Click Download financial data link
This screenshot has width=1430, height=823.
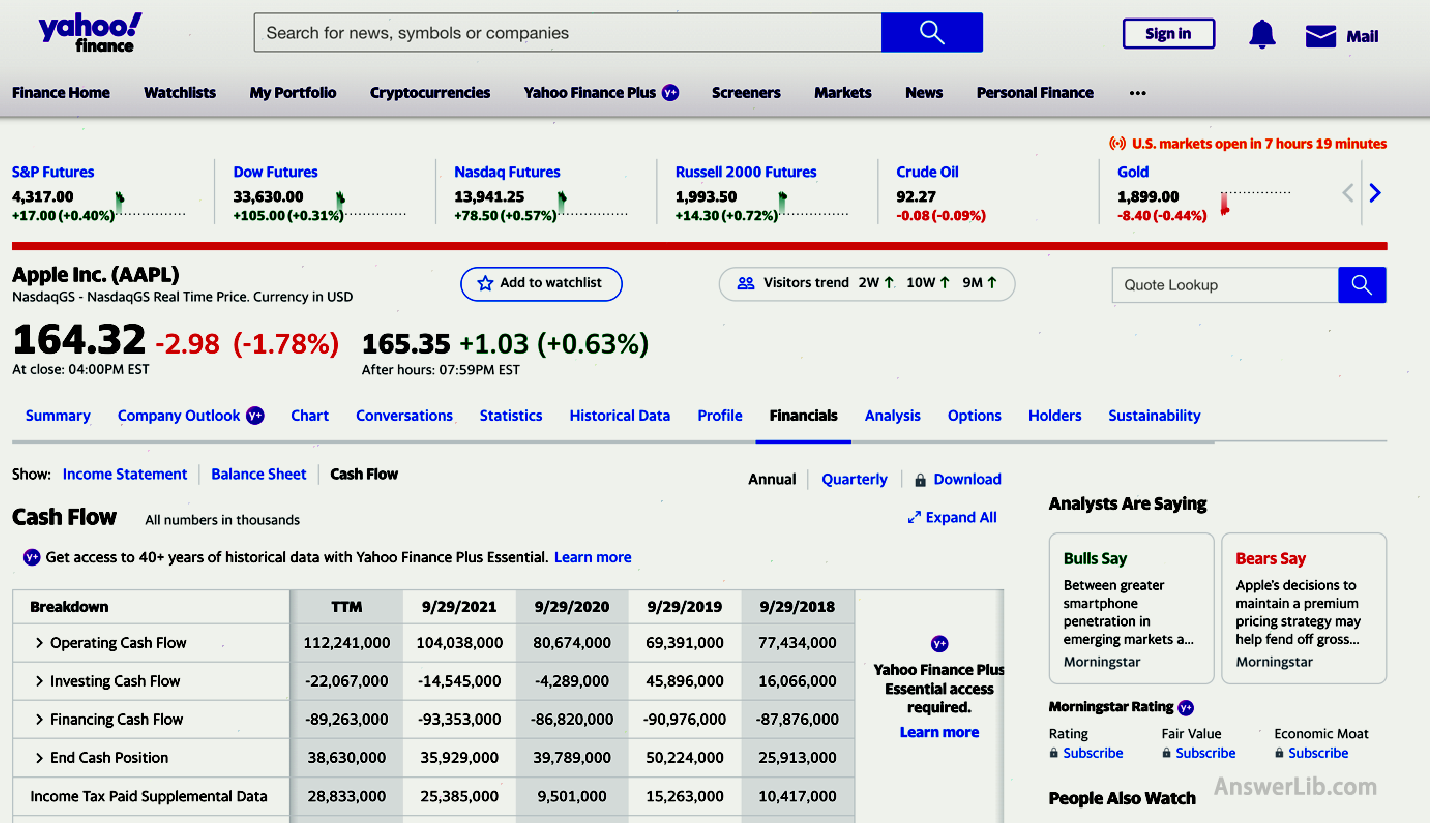point(967,480)
